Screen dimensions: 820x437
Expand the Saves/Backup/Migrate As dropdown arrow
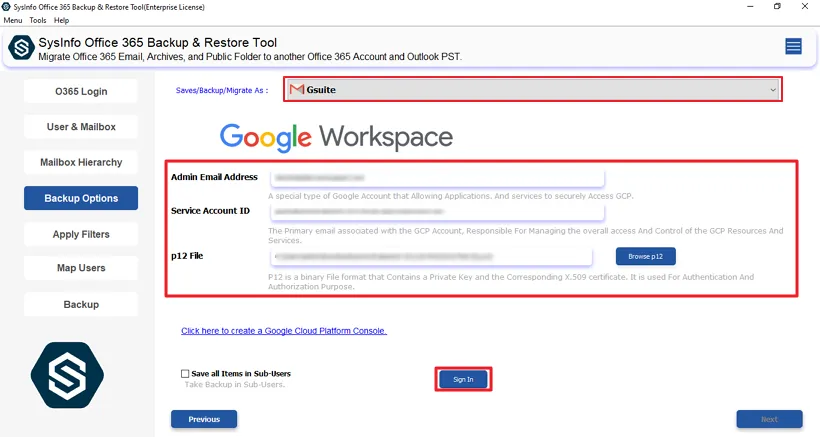pyautogui.click(x=772, y=90)
